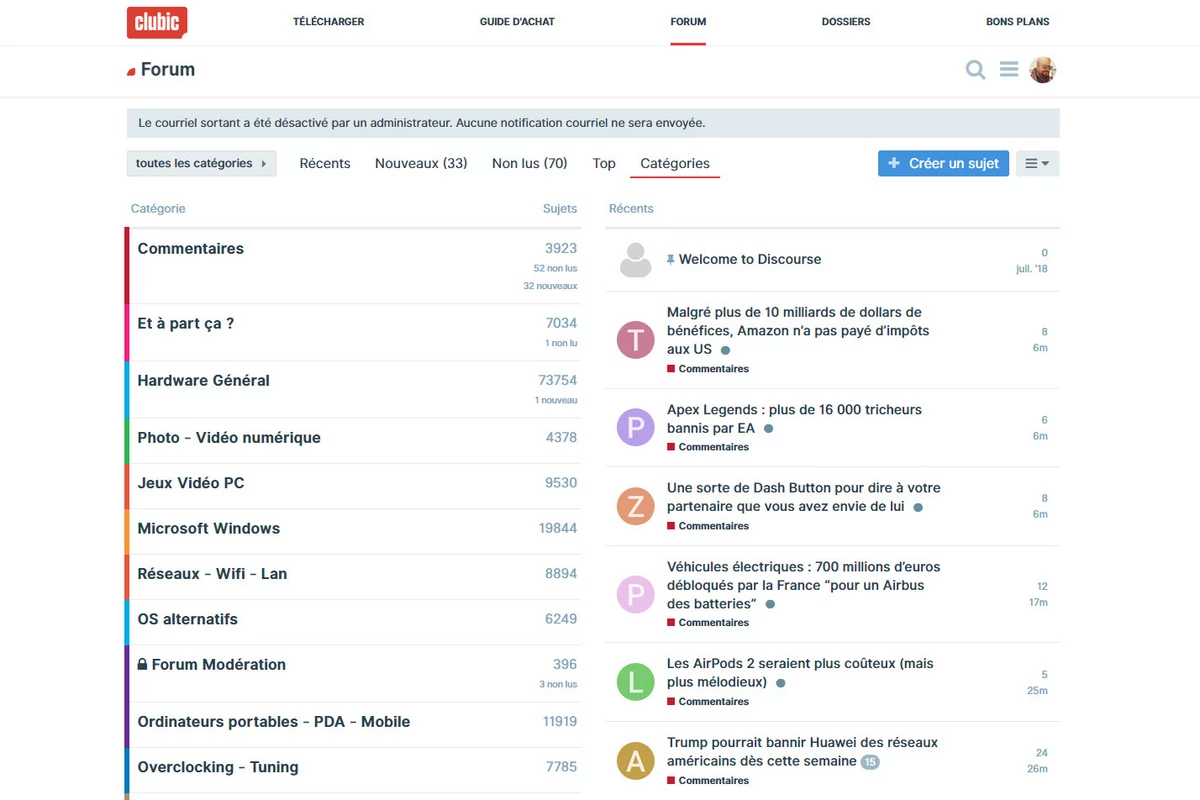Viewport: 1200px width, 800px height.
Task: Open the 'Réseaux - Wifi - Lan' category
Action: point(212,574)
